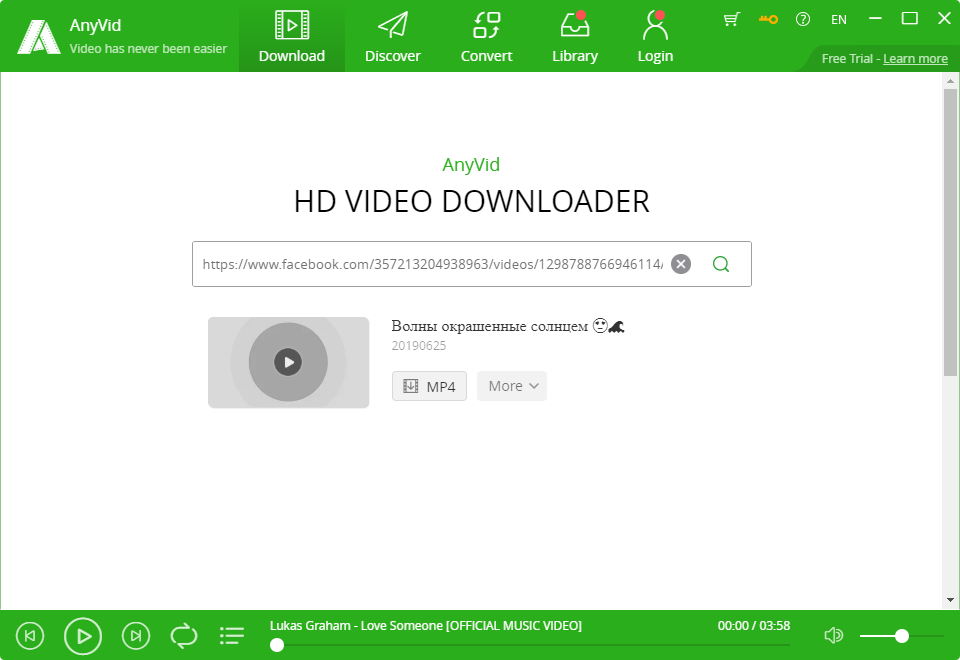Toggle the repeat loop mode
Viewport: 960px width, 660px height.
tap(184, 636)
